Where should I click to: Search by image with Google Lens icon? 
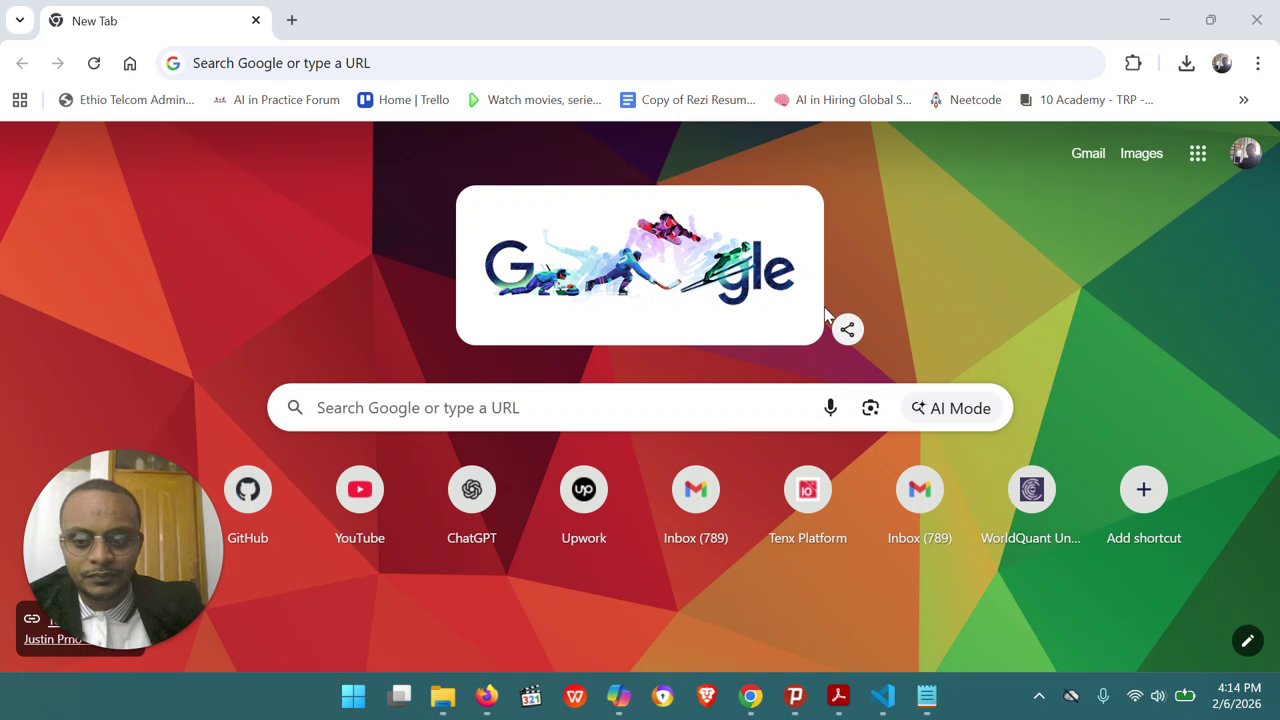tap(871, 408)
